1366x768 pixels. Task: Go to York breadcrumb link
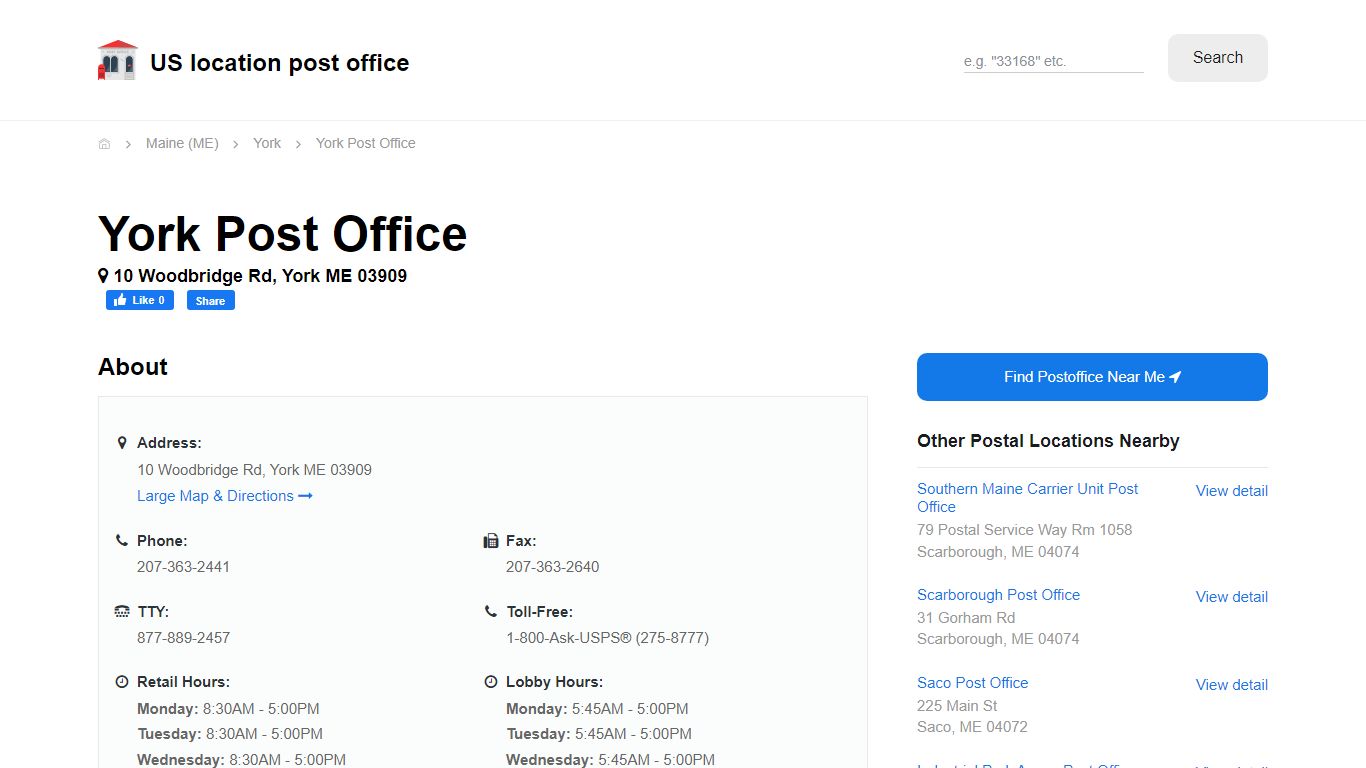tap(267, 143)
